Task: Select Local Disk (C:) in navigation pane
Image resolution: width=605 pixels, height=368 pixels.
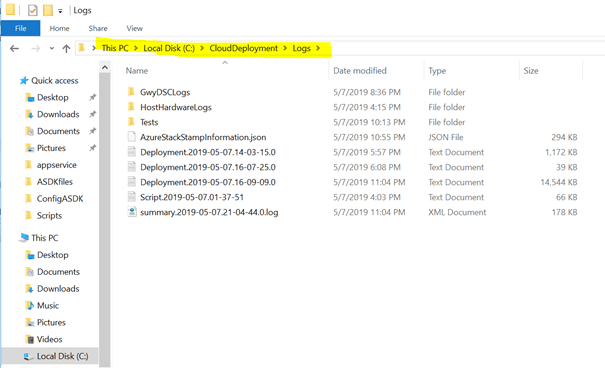Action: click(x=63, y=356)
